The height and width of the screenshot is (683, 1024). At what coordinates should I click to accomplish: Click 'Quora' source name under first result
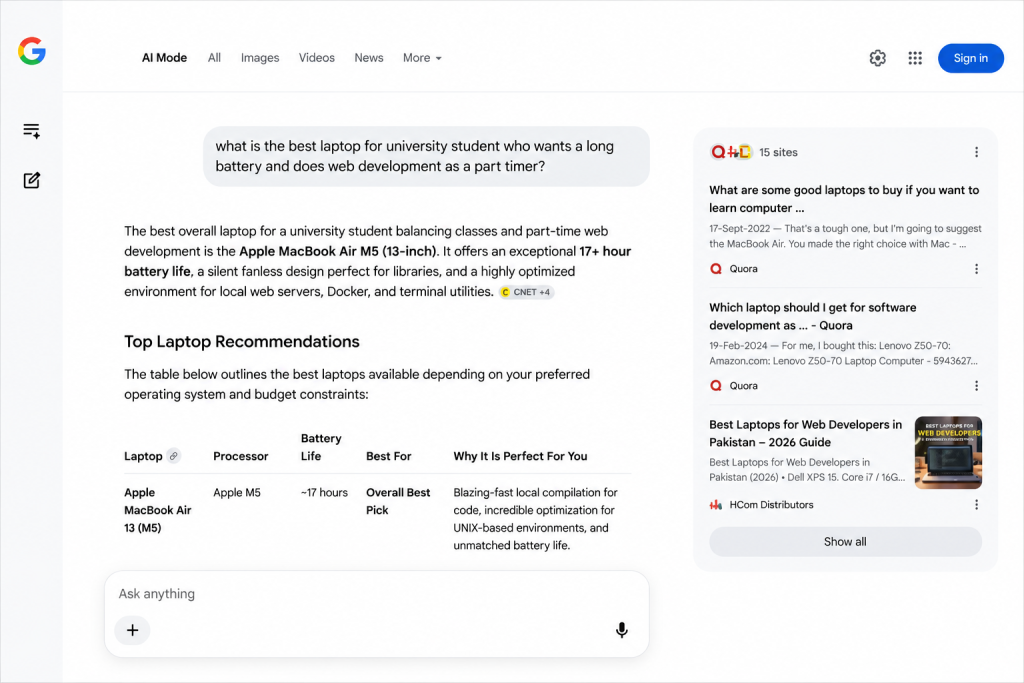(x=743, y=269)
